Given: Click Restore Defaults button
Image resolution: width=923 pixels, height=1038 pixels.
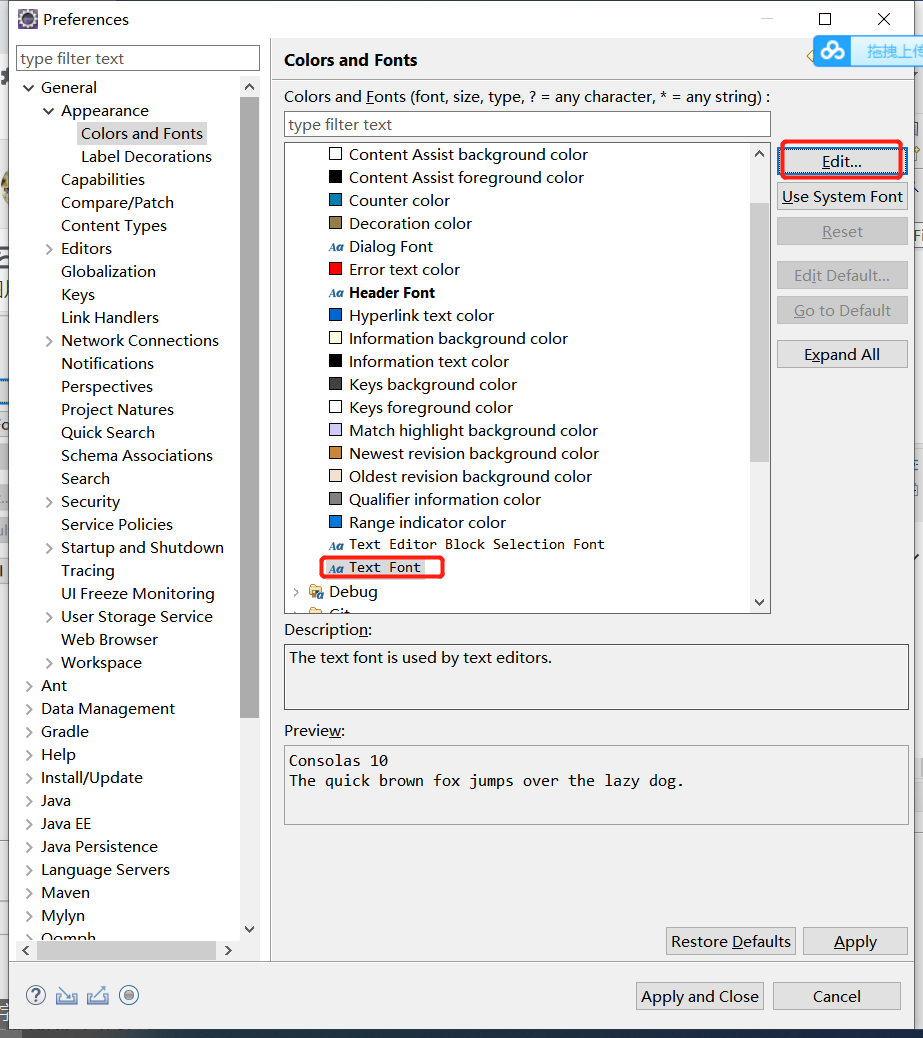Looking at the screenshot, I should [x=730, y=941].
